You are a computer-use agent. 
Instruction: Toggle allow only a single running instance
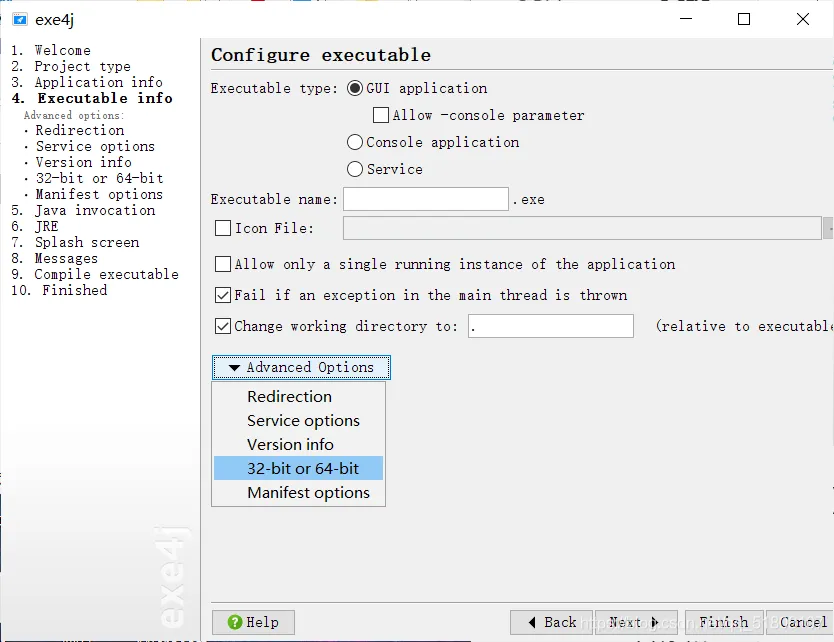[223, 265]
